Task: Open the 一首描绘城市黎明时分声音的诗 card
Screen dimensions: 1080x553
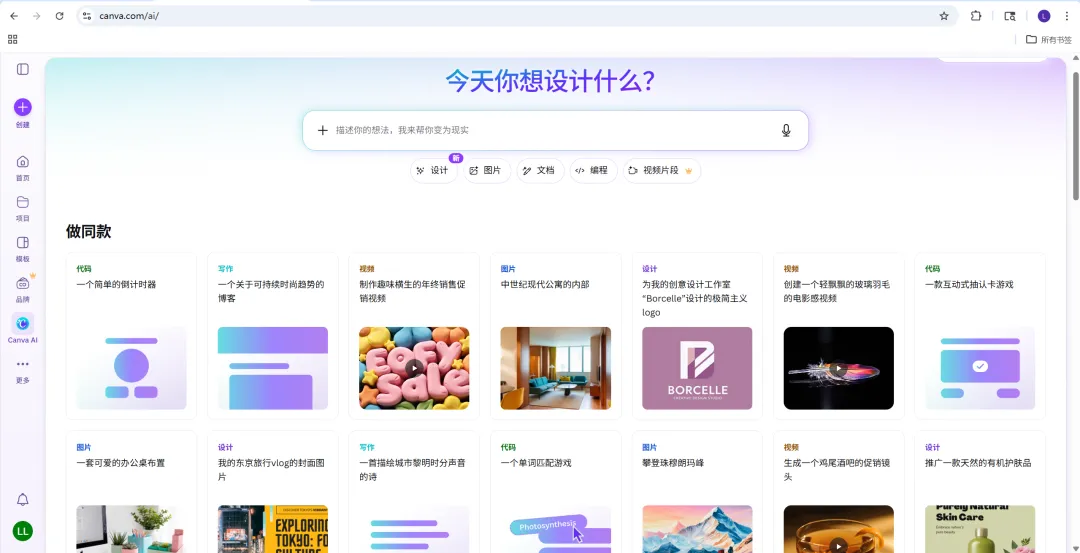Action: click(414, 492)
